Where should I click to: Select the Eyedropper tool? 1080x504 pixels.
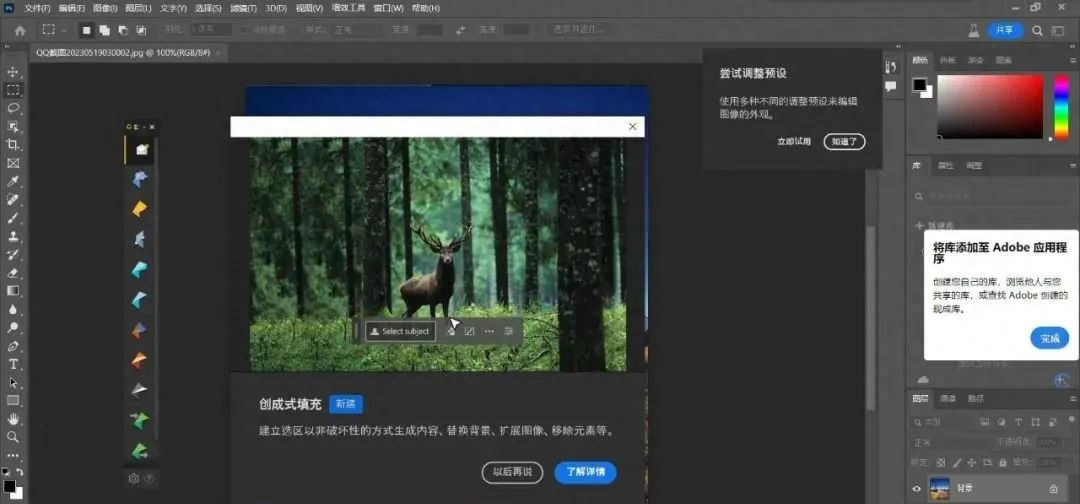coord(12,181)
